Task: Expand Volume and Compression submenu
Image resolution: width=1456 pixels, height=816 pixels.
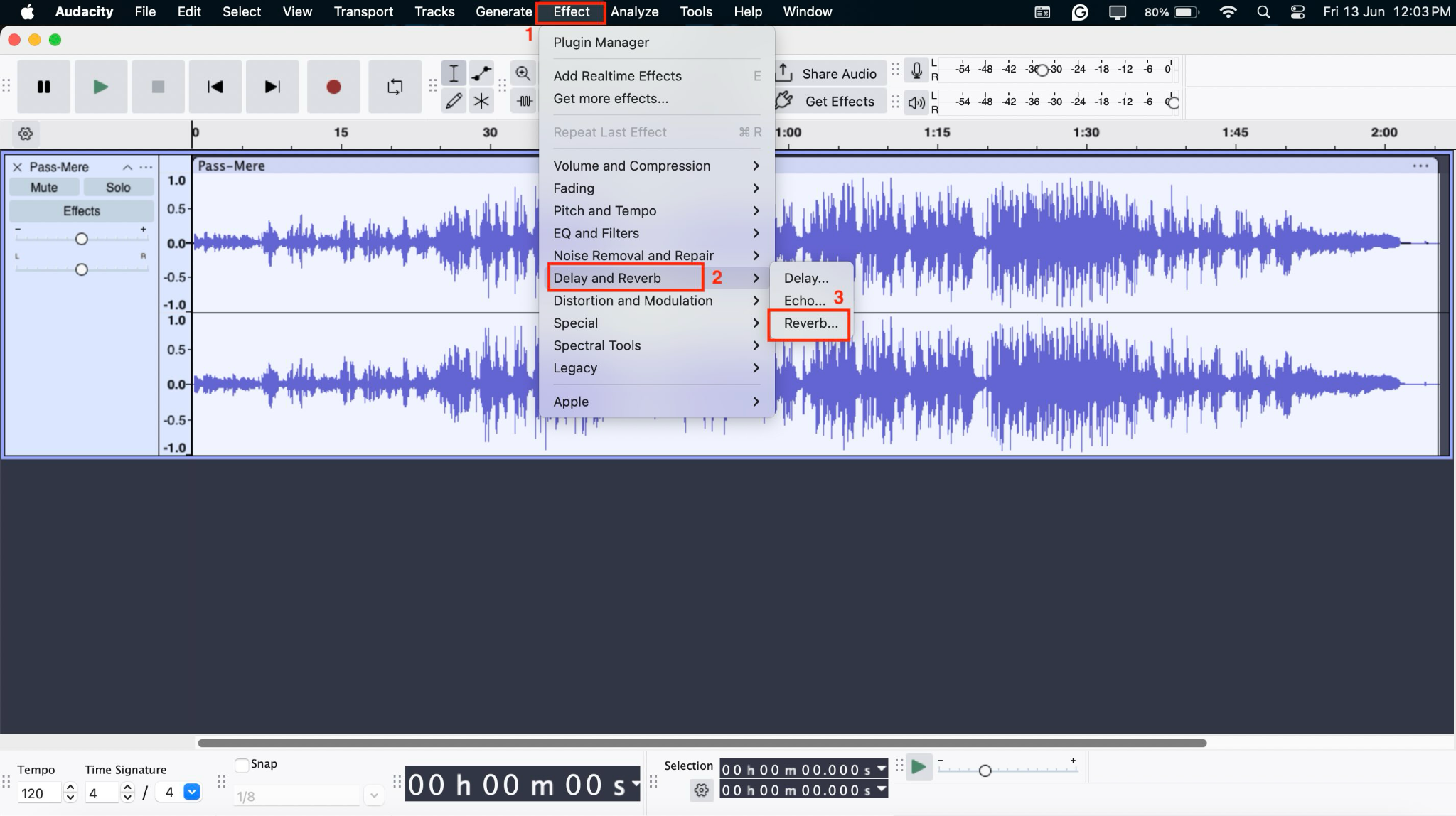Action: coord(657,166)
